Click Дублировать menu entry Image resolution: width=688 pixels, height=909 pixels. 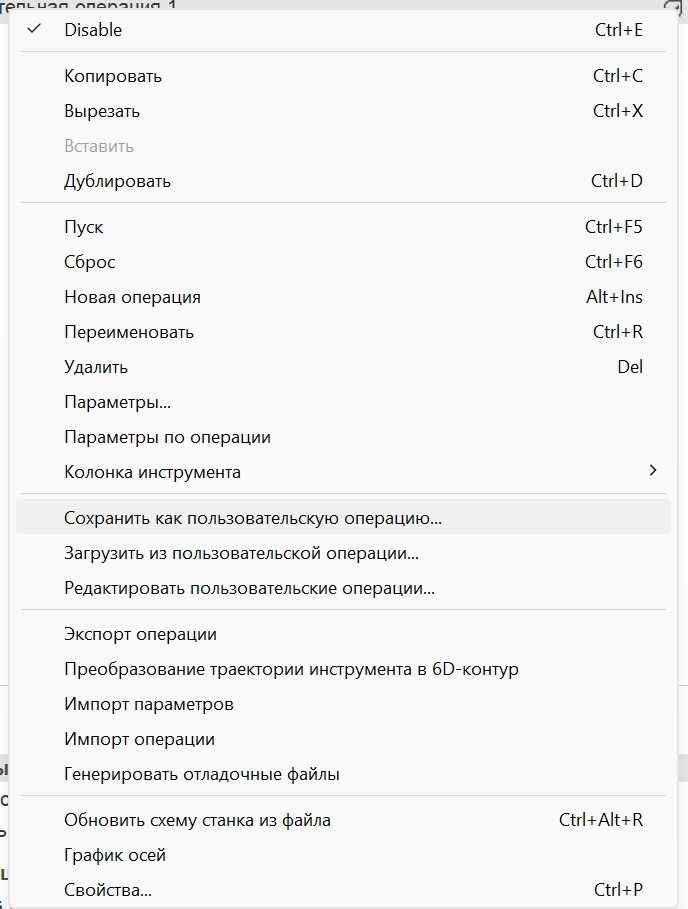(117, 181)
